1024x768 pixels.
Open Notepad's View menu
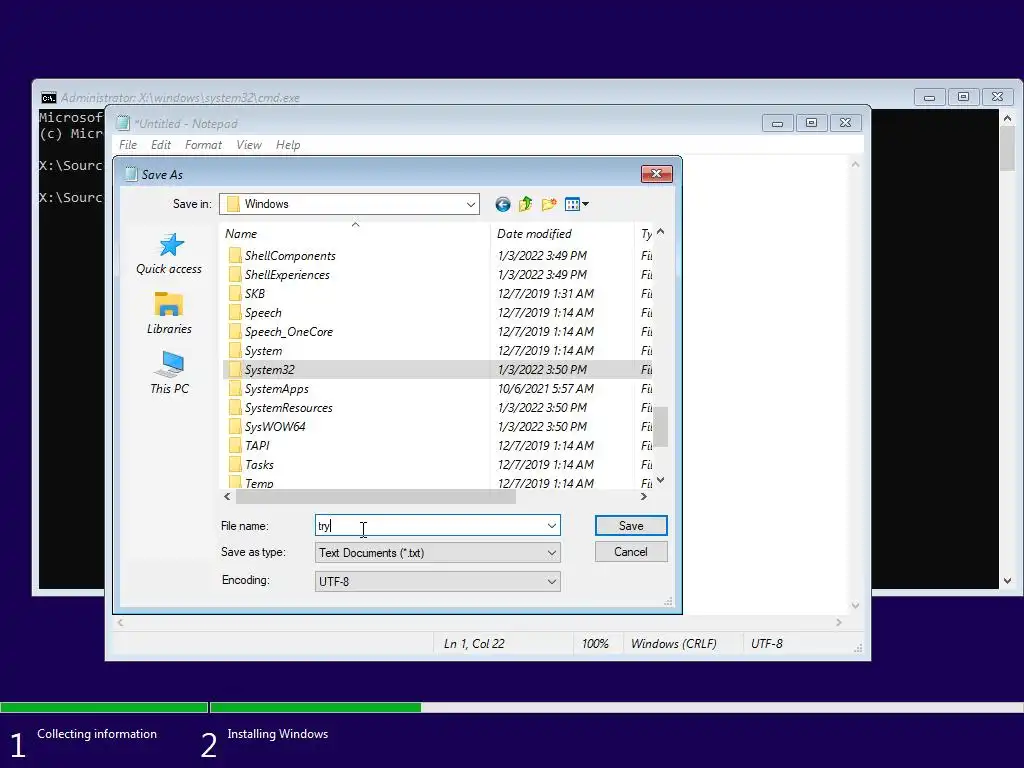point(249,145)
